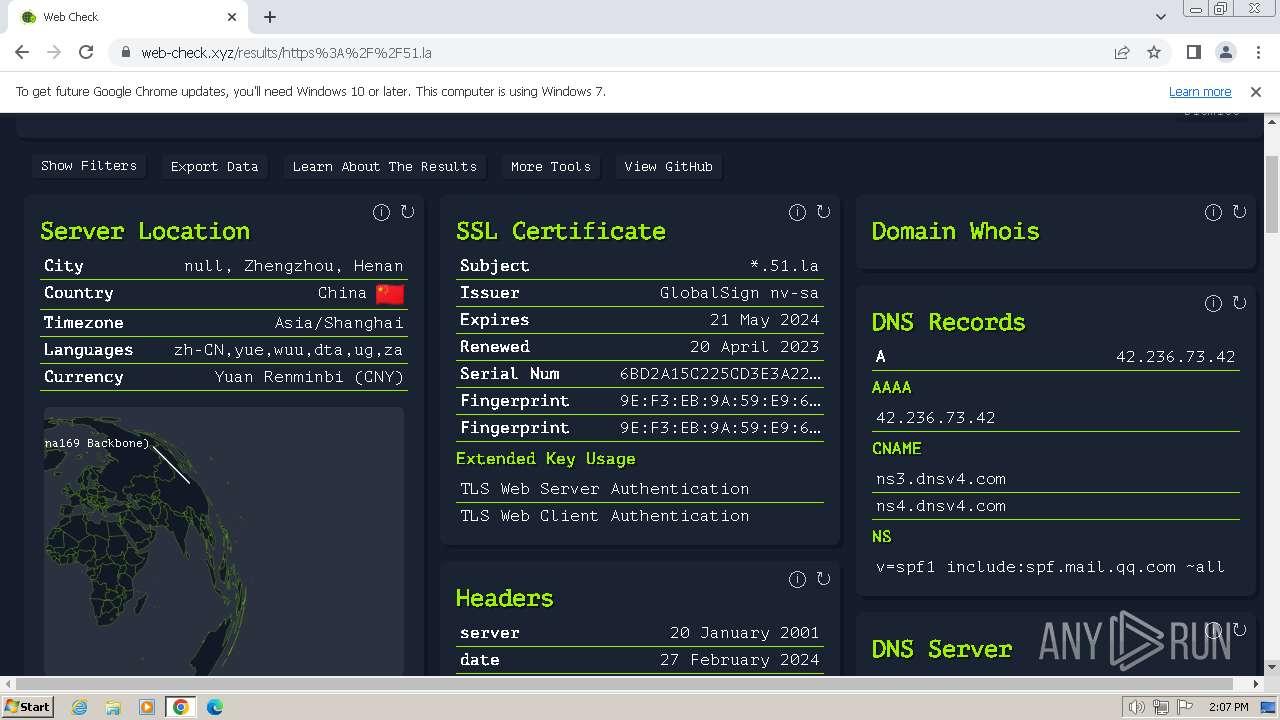Select subject value '*.51.la'
Viewport: 1280px width, 720px height.
tap(784, 266)
